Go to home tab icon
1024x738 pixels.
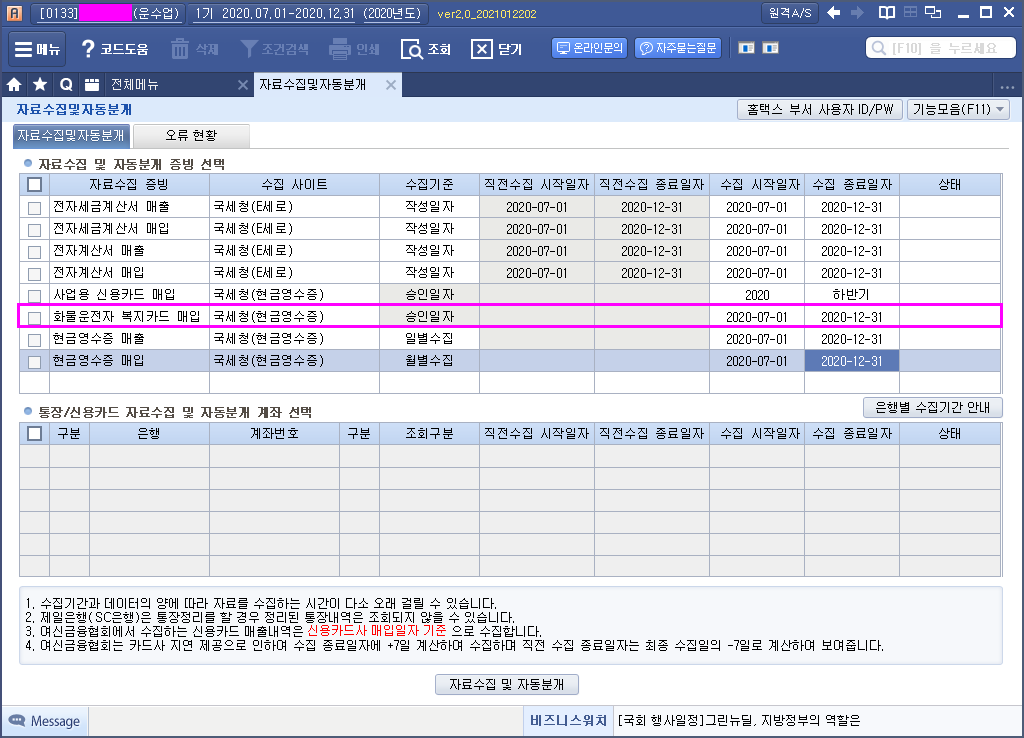tap(15, 85)
